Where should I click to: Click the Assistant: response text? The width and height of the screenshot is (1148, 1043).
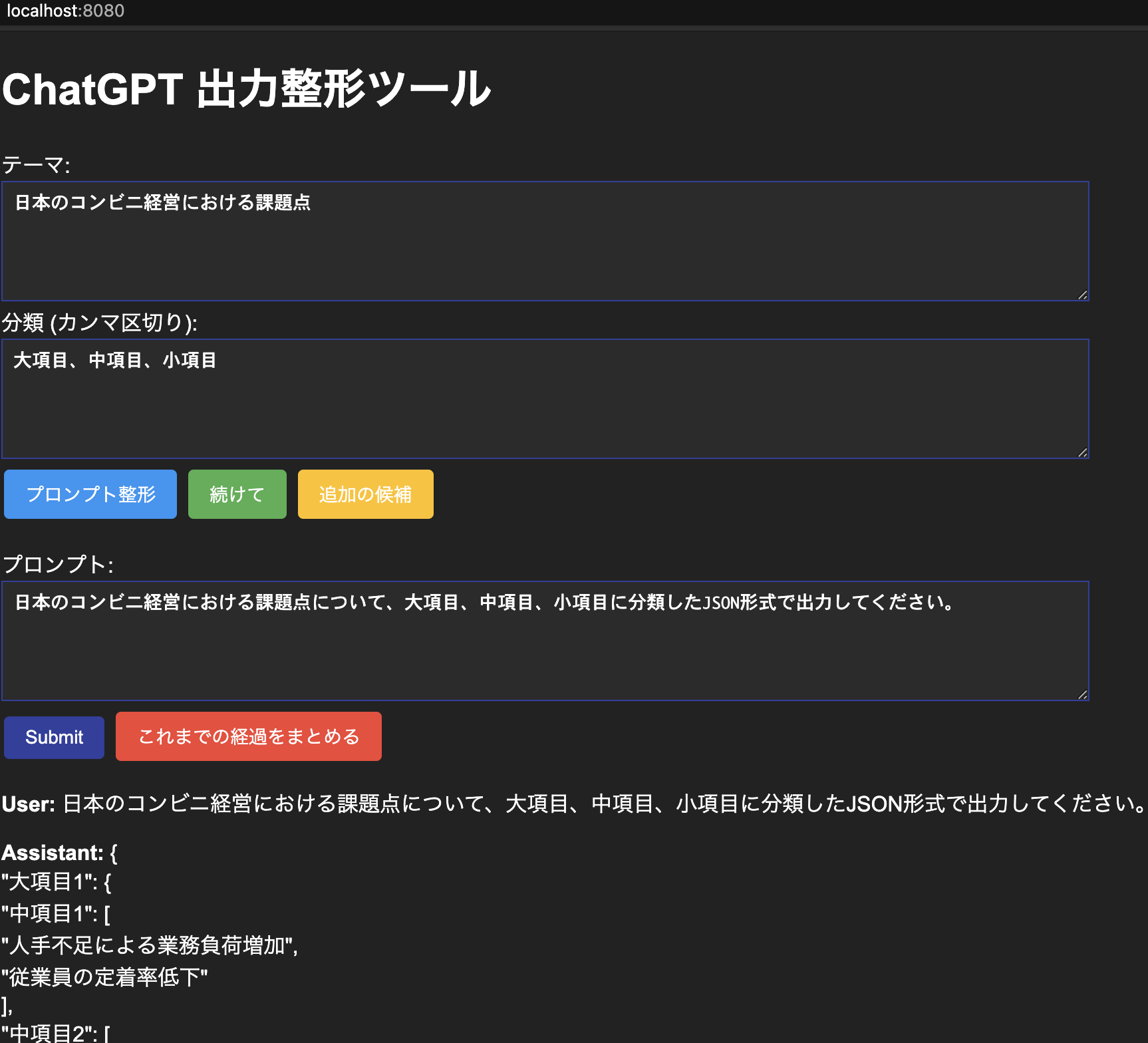point(60,852)
